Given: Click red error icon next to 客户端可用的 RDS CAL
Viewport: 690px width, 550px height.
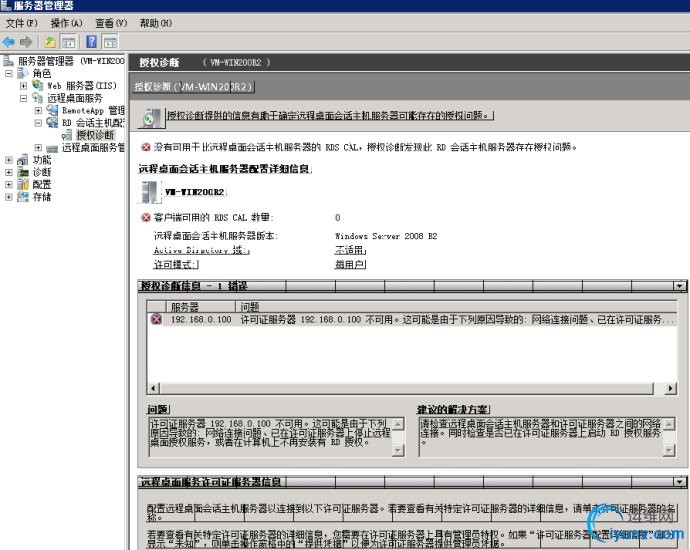Looking at the screenshot, I should 146,217.
